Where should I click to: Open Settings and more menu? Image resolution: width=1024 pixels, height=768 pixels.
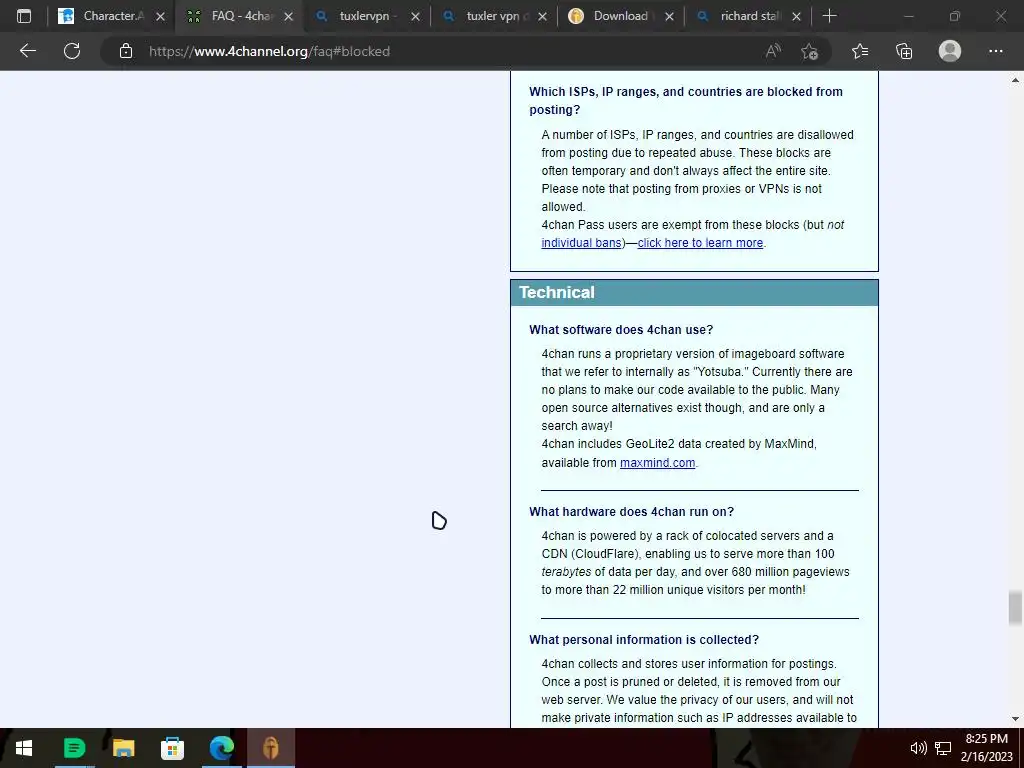pos(995,51)
